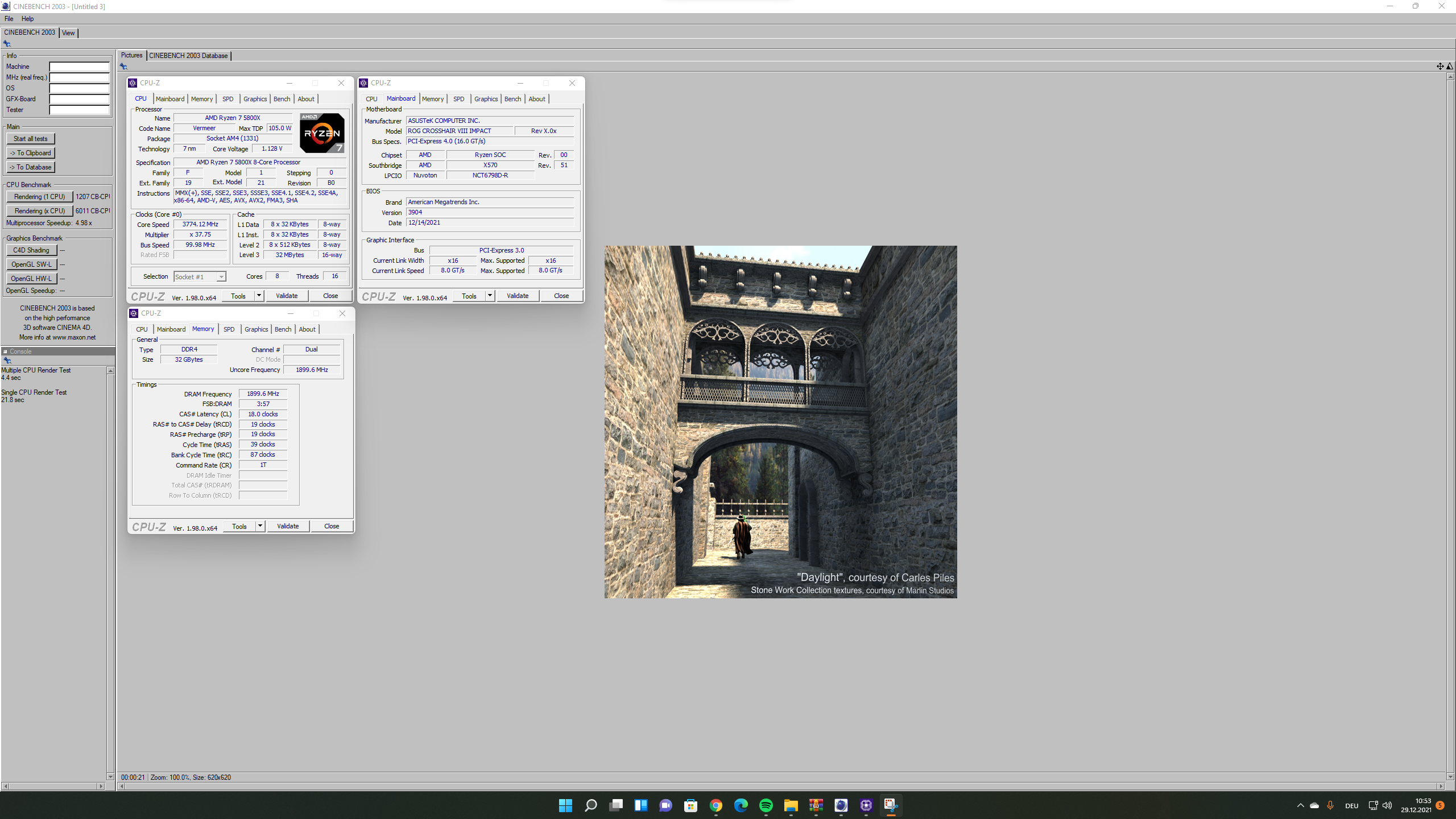1456x819 pixels.
Task: Click the microphone tray icon
Action: [1330, 805]
